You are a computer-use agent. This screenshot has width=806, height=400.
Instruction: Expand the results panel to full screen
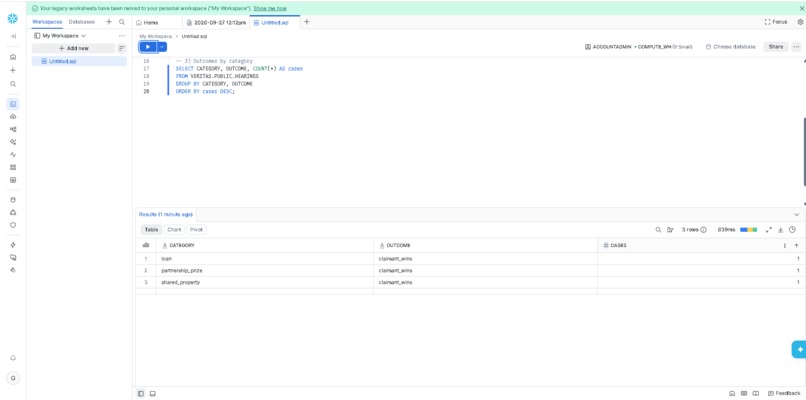[x=770, y=230]
